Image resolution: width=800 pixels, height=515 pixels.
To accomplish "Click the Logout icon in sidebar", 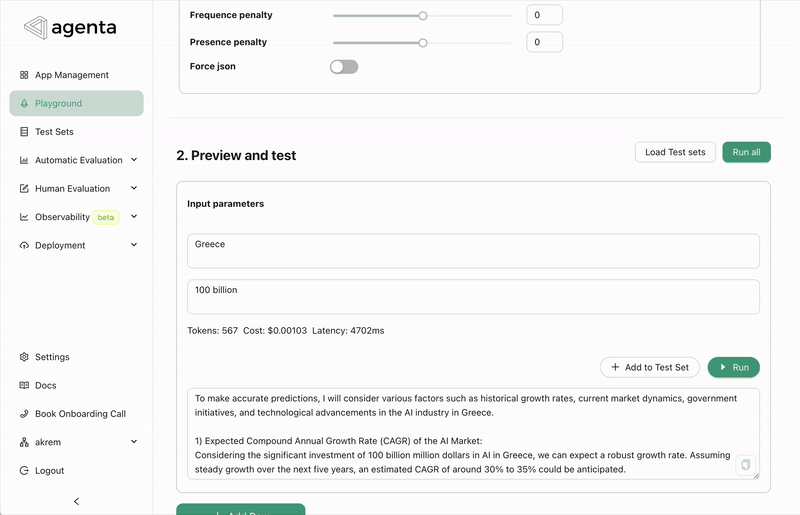I will [25, 470].
